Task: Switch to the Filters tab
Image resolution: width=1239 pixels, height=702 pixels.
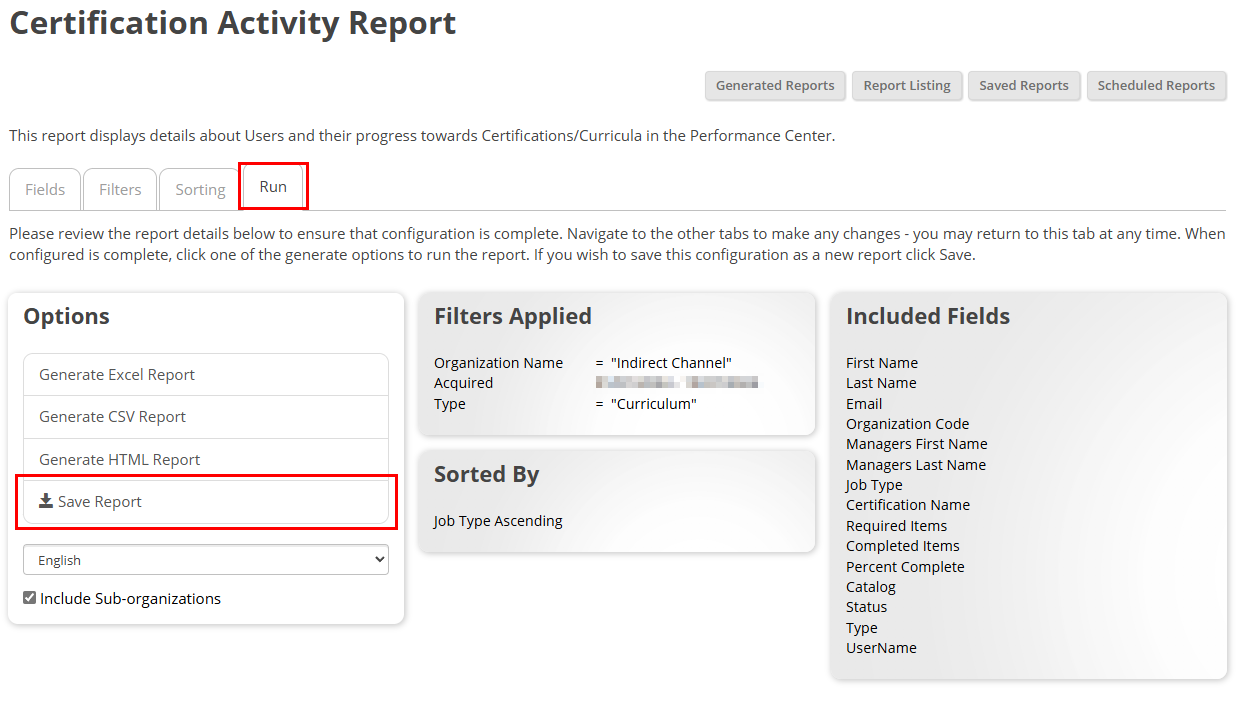Action: (x=119, y=189)
